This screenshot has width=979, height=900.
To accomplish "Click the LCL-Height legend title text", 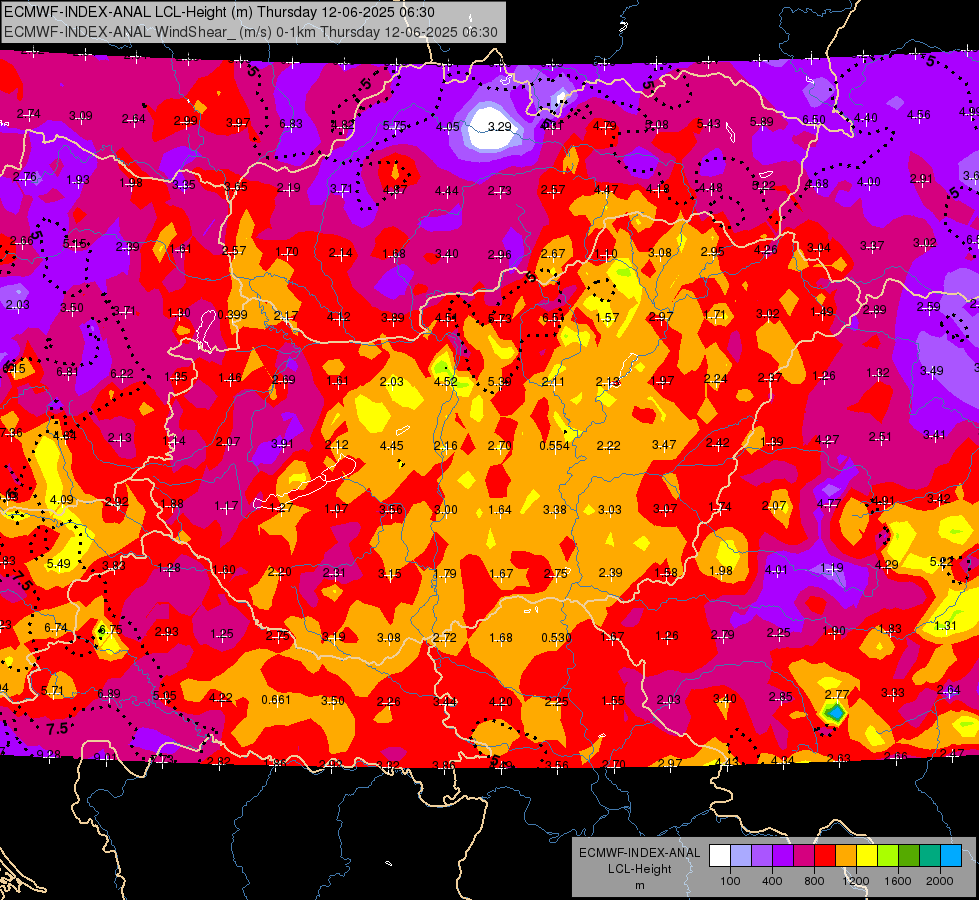I will [x=639, y=869].
